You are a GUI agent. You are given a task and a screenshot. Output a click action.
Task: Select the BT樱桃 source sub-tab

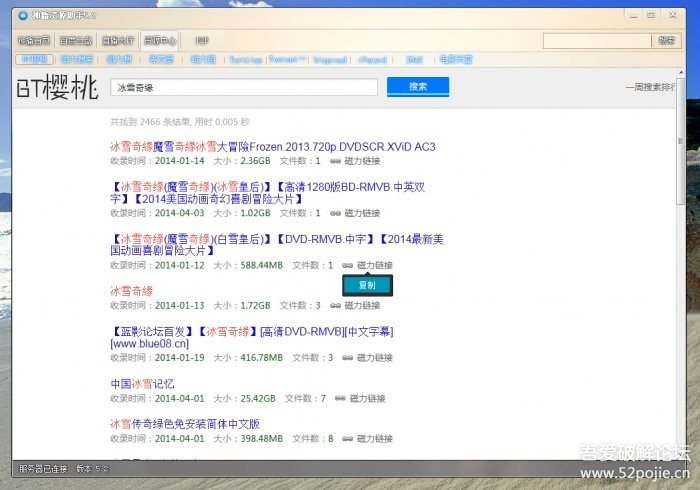[34, 59]
